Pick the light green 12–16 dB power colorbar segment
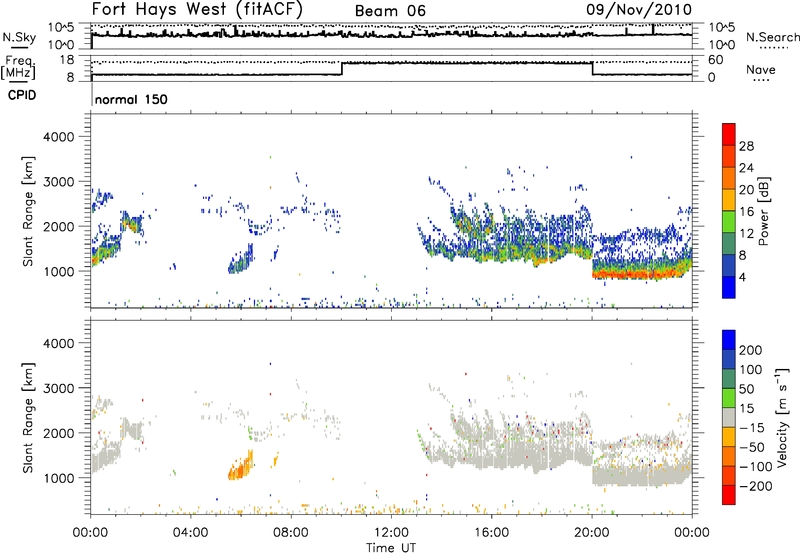 (729, 222)
